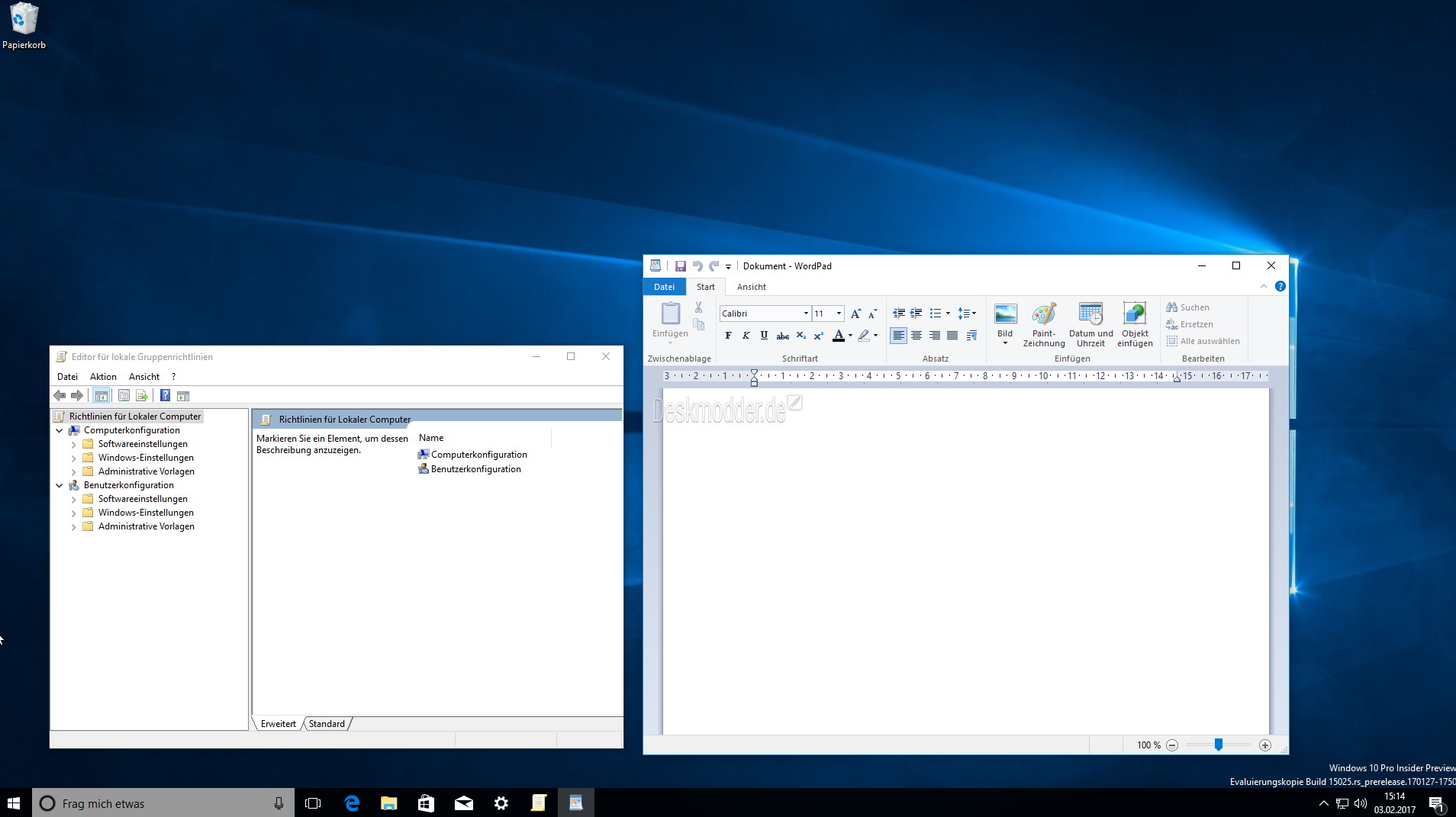
Task: Toggle underline (U) formatting
Action: tap(764, 336)
